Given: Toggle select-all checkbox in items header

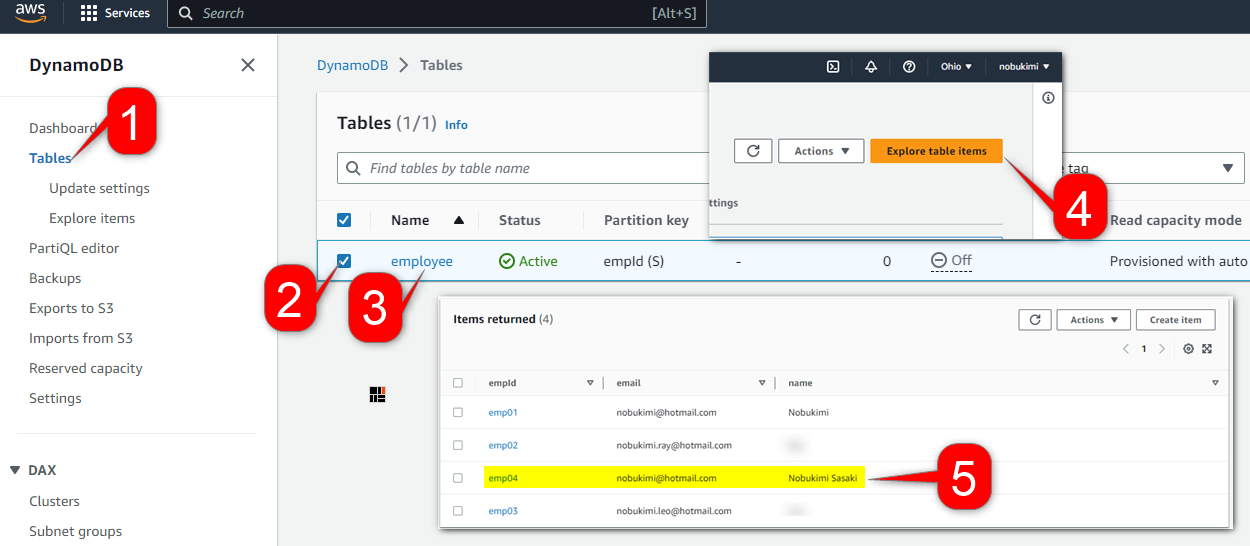Looking at the screenshot, I should [x=458, y=383].
